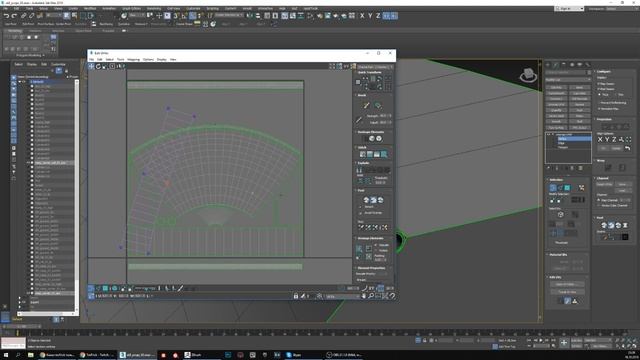Viewport: 640px width, 360px height.
Task: Open the Hierarchy command panel tab
Action: click(x=564, y=65)
